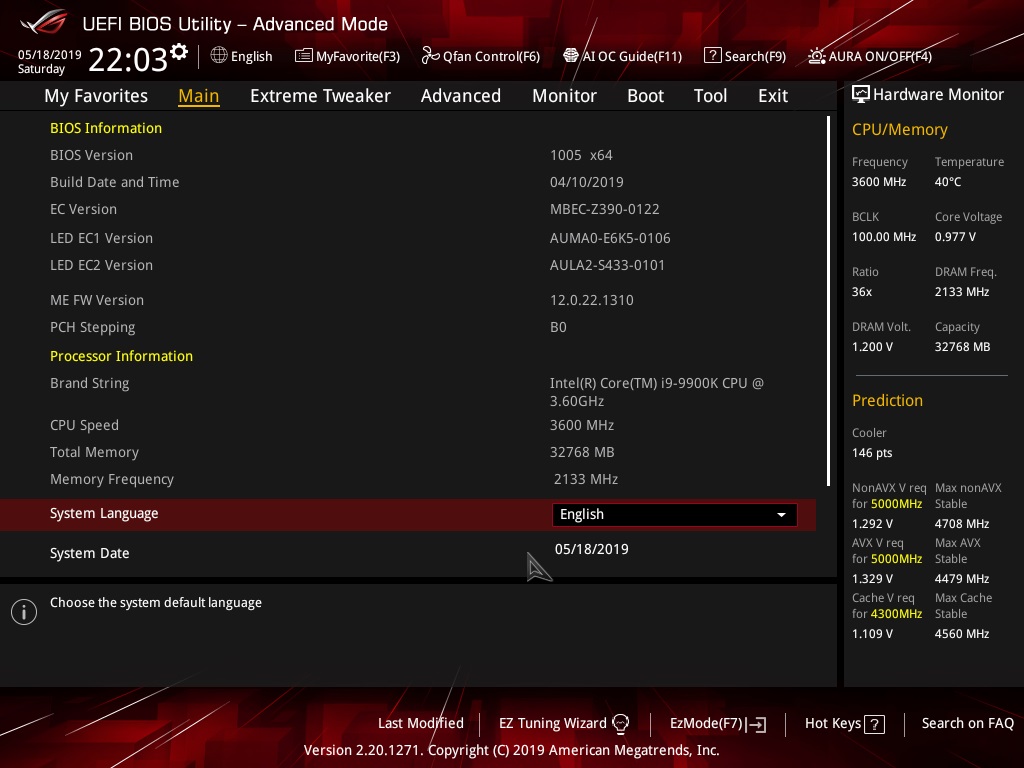
Task: Click Last Modified
Action: [x=421, y=723]
